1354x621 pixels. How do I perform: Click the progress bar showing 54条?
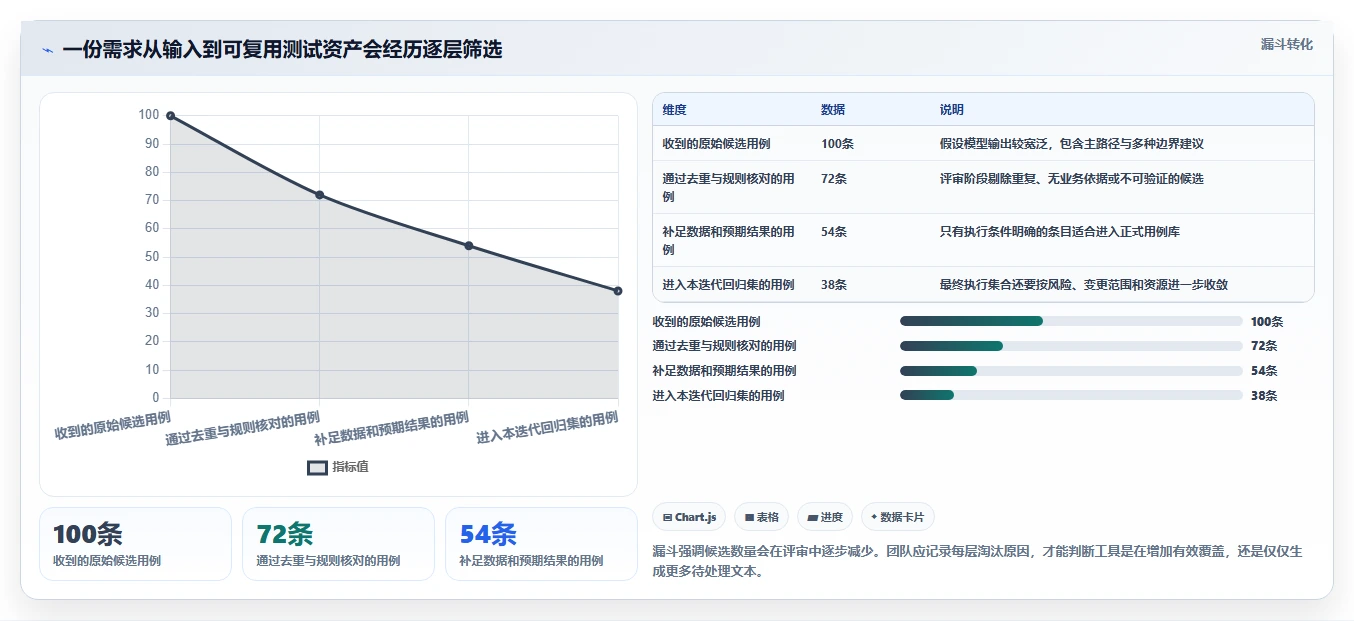tap(1071, 371)
